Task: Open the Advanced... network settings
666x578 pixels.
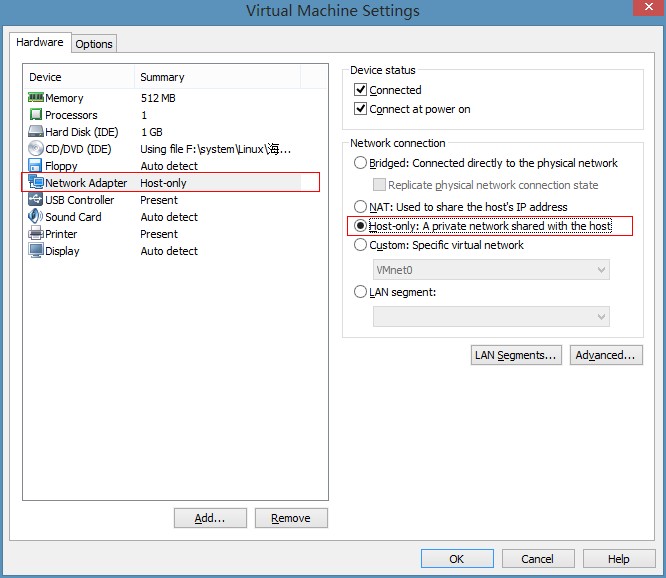Action: click(606, 355)
